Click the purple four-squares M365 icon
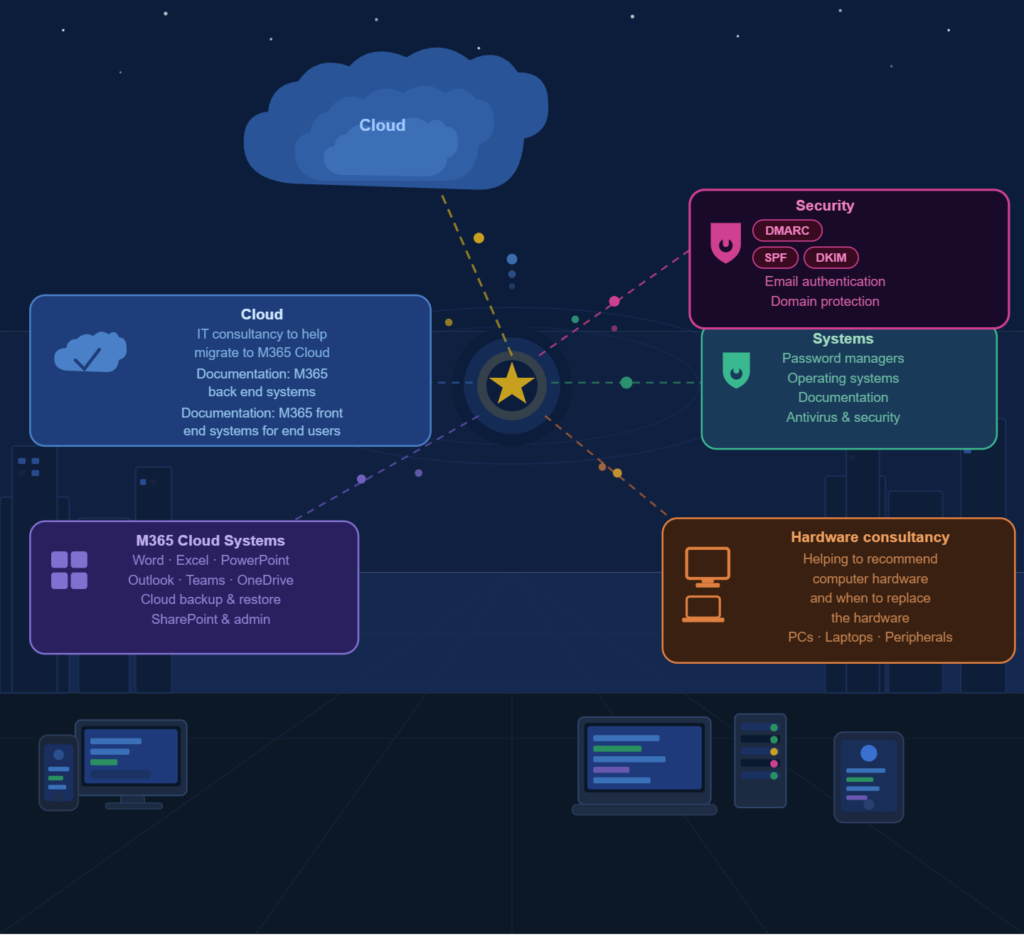Image resolution: width=1024 pixels, height=949 pixels. [69, 570]
